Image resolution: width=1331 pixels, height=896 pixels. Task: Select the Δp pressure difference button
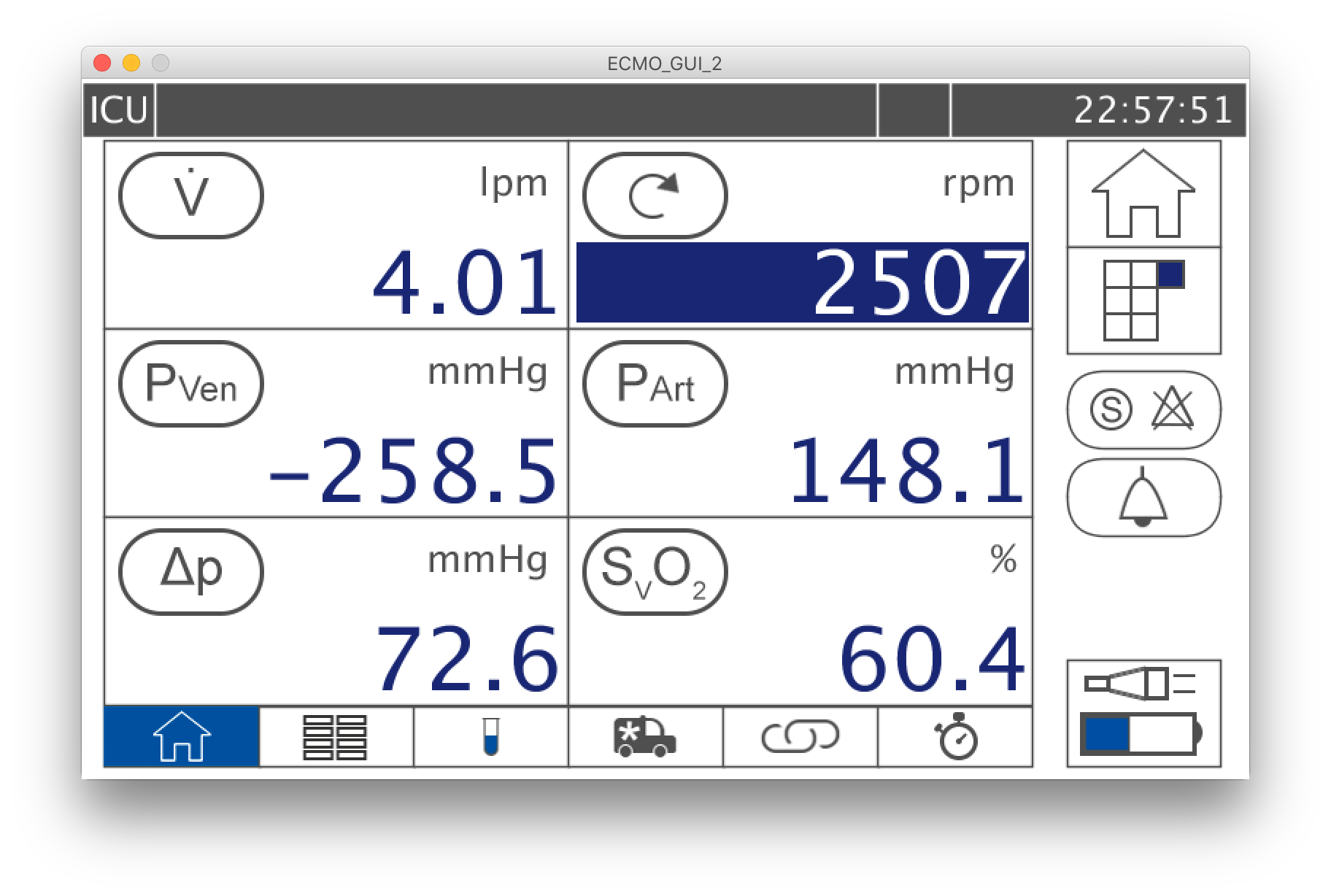click(190, 571)
